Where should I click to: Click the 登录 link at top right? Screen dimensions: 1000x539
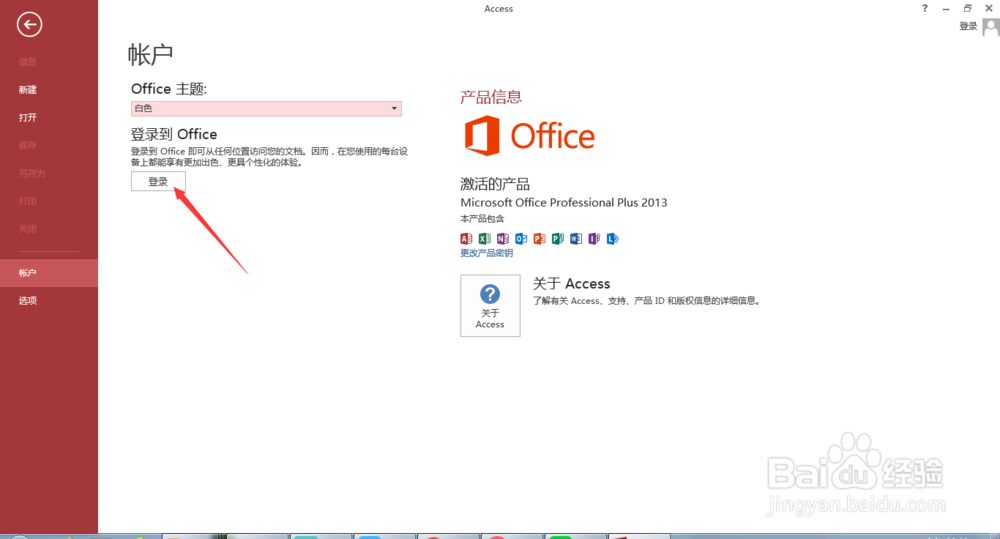tap(968, 26)
